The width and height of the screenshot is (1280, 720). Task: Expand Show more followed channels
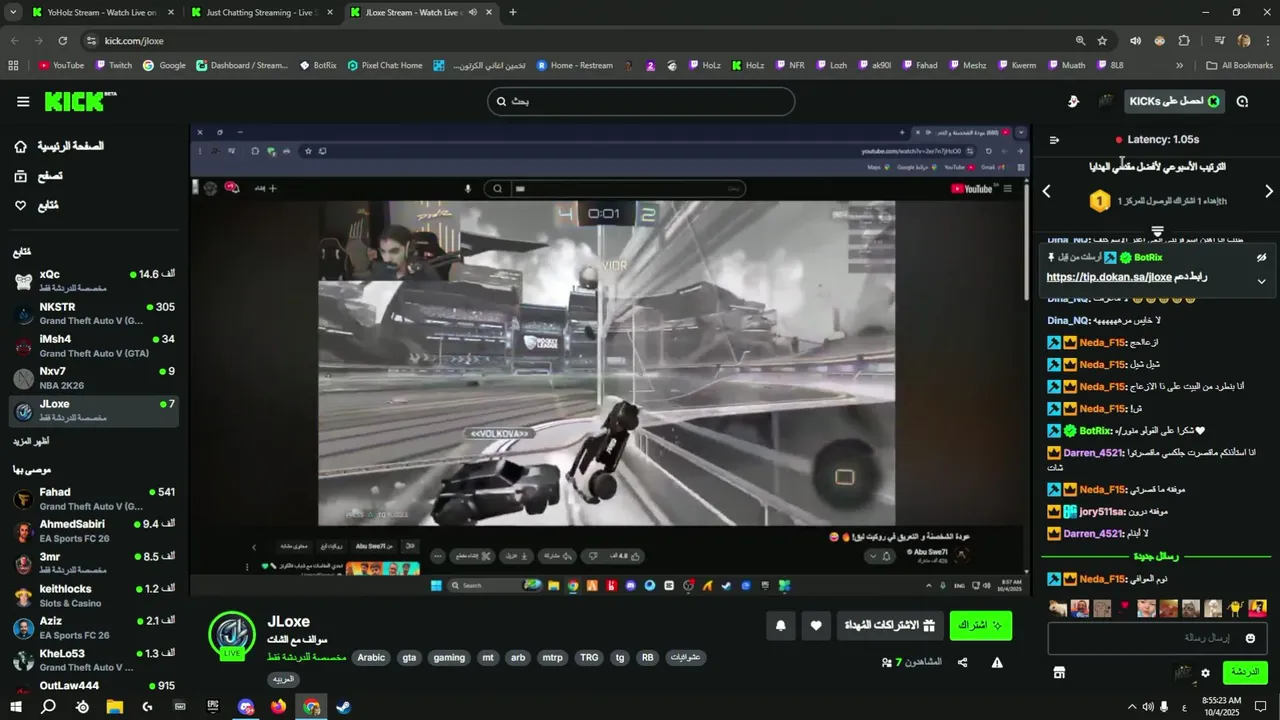point(31,441)
